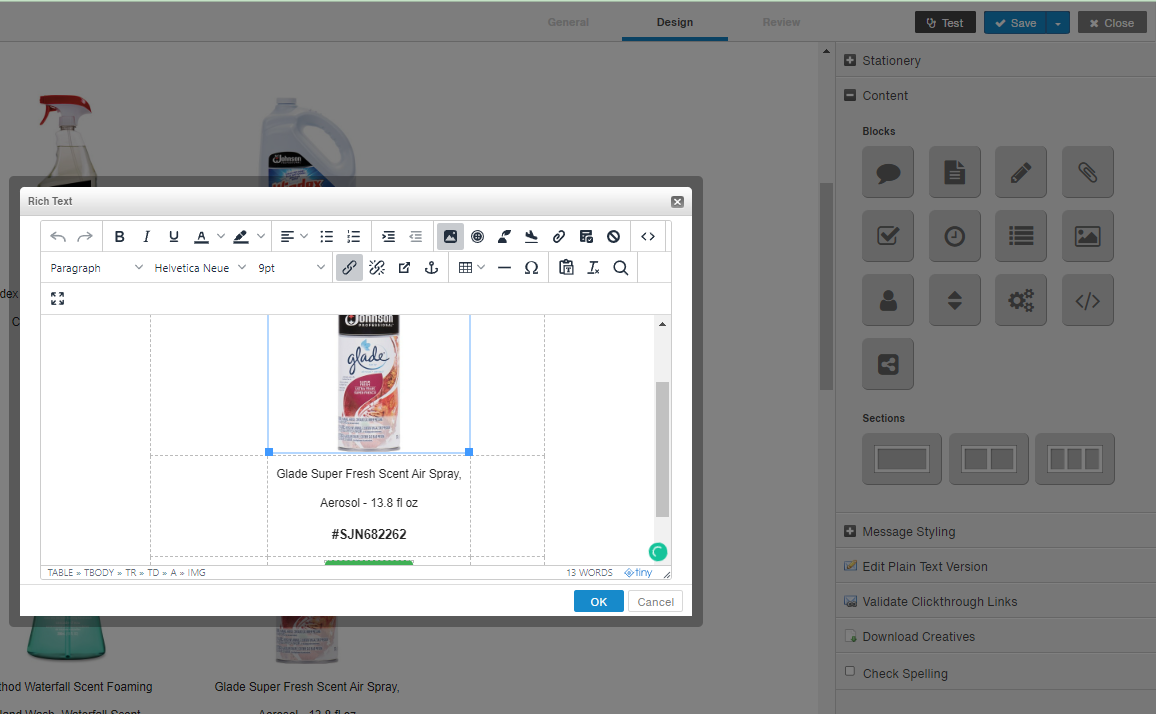Open the table dropdown menu
The image size is (1156, 714).
coord(471,268)
